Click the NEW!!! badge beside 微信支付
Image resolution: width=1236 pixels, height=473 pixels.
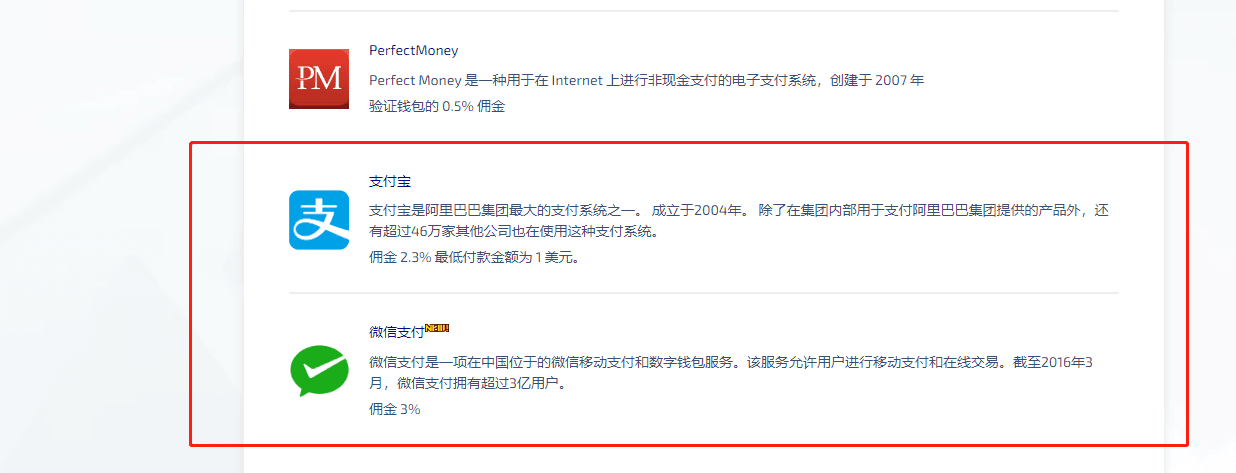tap(437, 327)
